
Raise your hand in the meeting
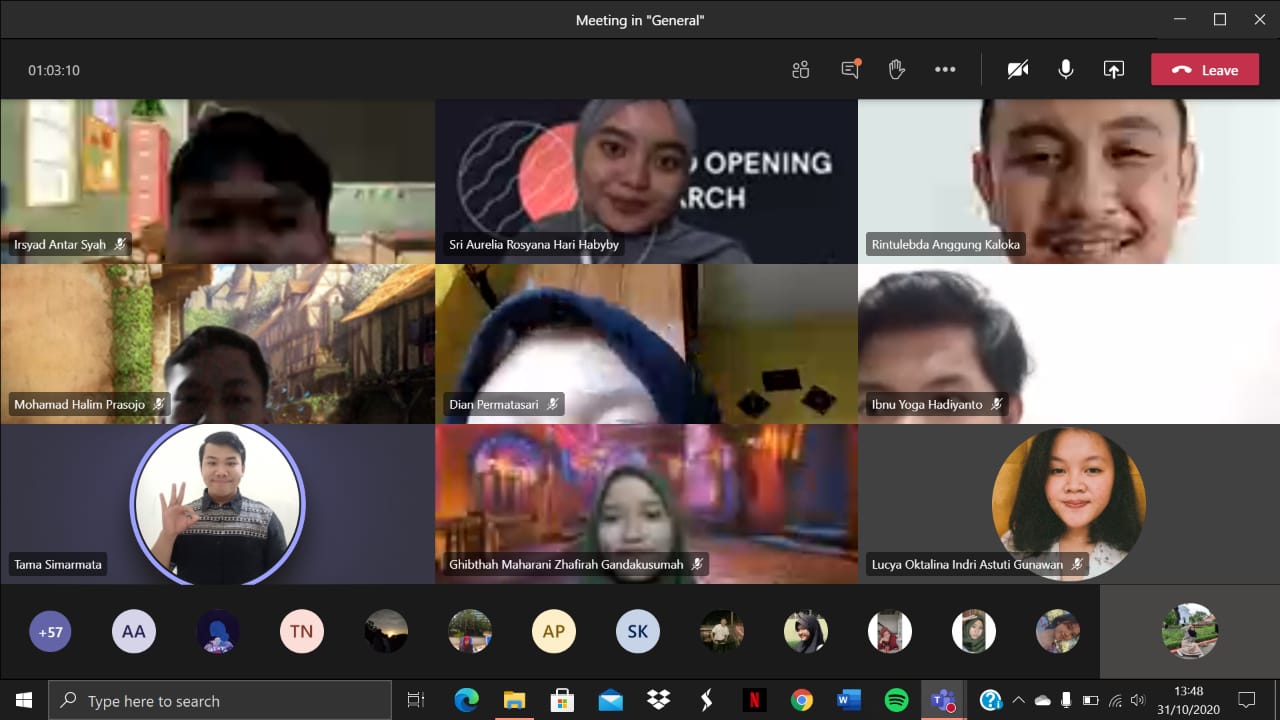point(896,69)
